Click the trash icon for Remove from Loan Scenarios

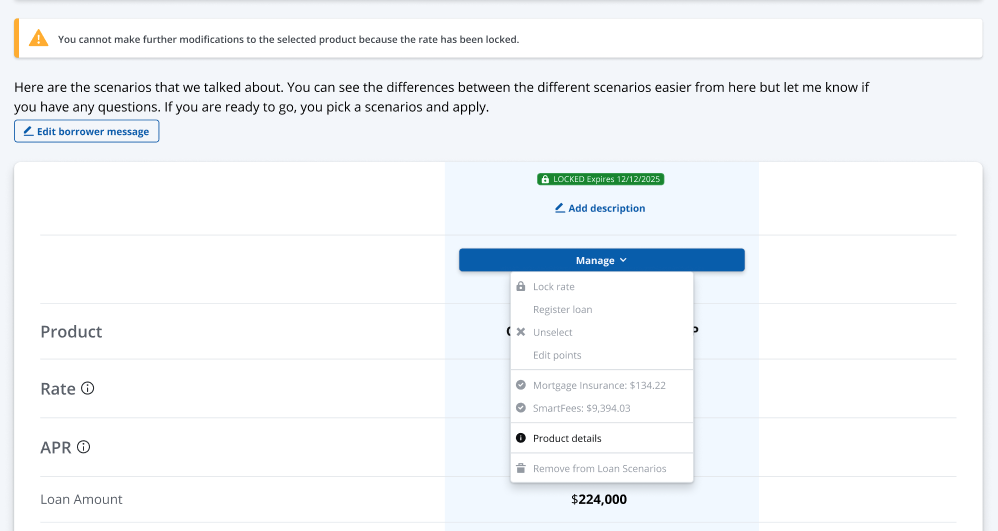point(520,468)
